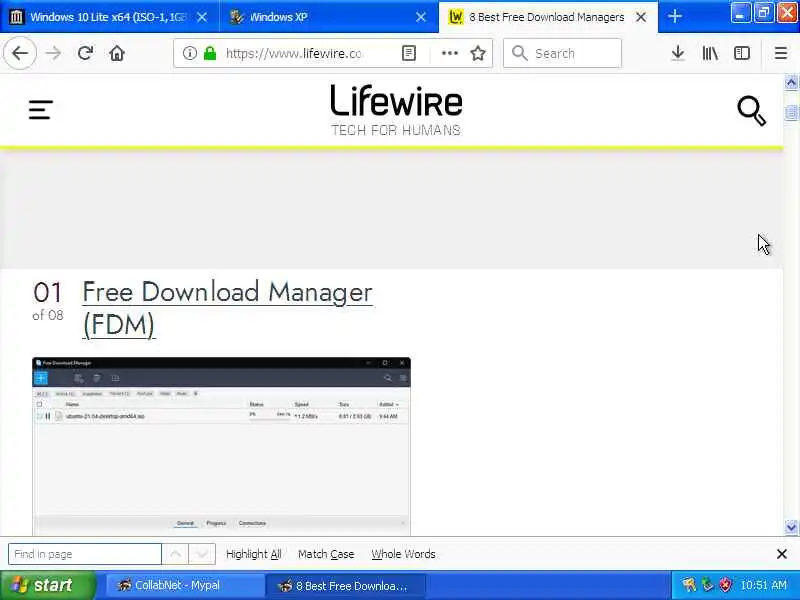Screen dimensions: 800x600
Task: Click the scrollbar down arrow
Action: pyautogui.click(x=791, y=527)
